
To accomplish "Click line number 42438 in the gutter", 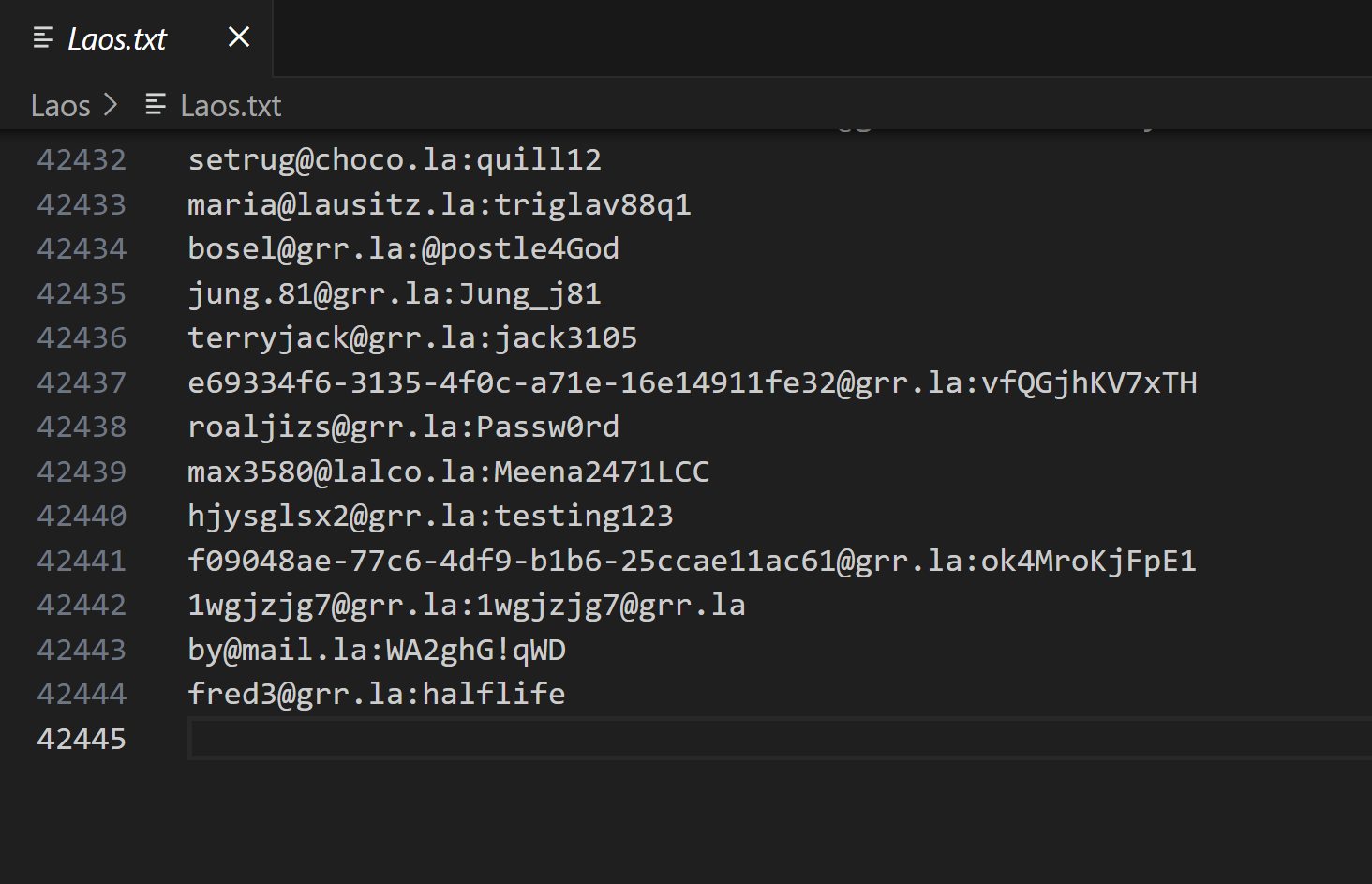I will tap(82, 427).
